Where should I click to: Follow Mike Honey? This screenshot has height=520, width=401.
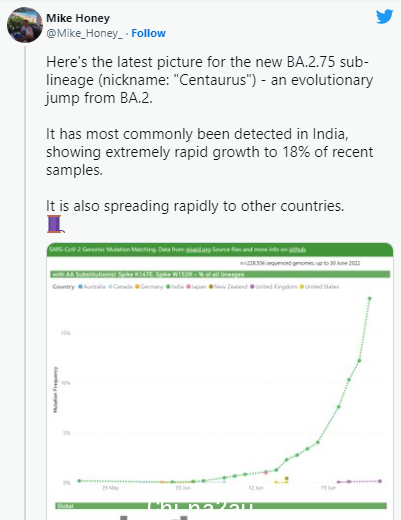coord(148,33)
